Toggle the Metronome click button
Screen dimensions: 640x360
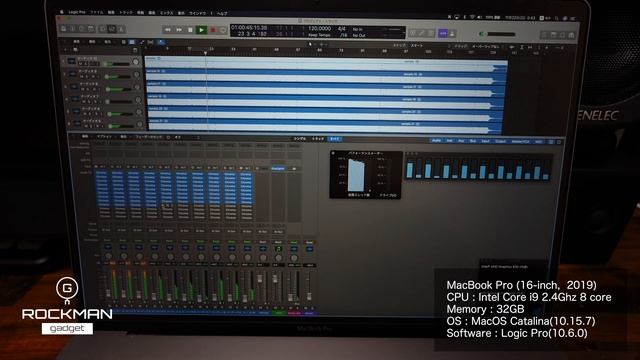tap(452, 33)
